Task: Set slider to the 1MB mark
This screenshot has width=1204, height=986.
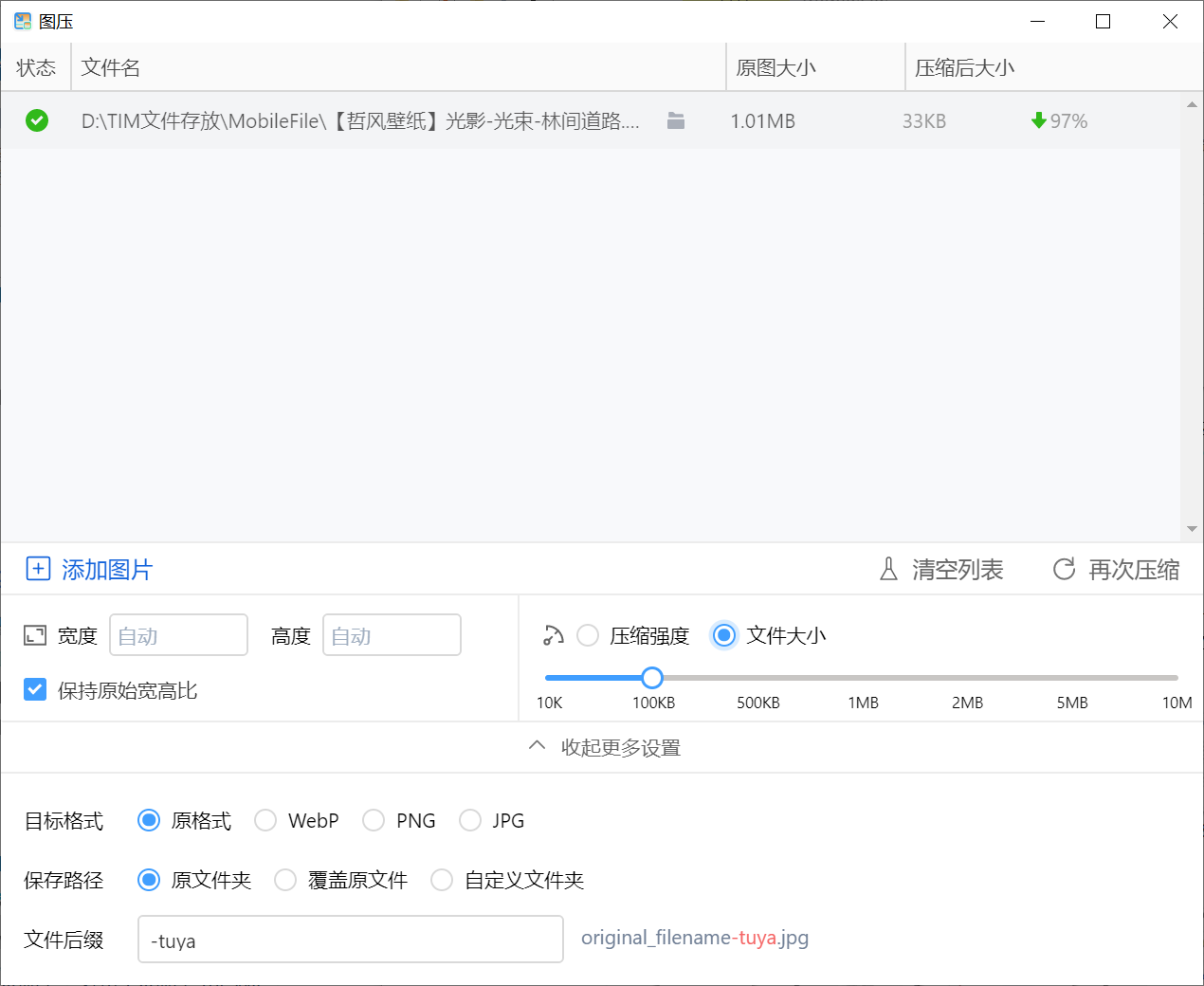Action: [863, 677]
